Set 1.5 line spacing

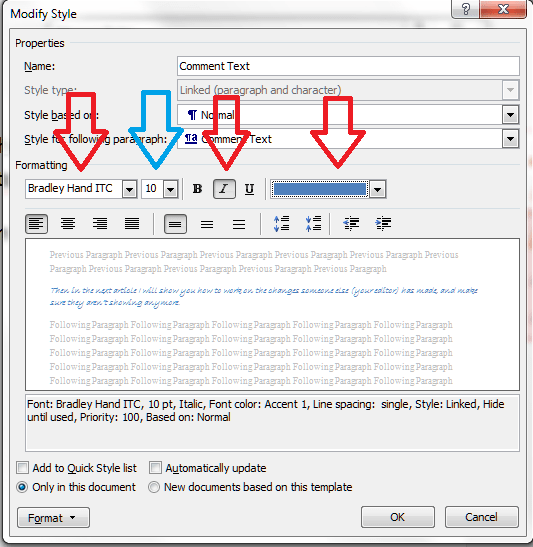tap(207, 224)
